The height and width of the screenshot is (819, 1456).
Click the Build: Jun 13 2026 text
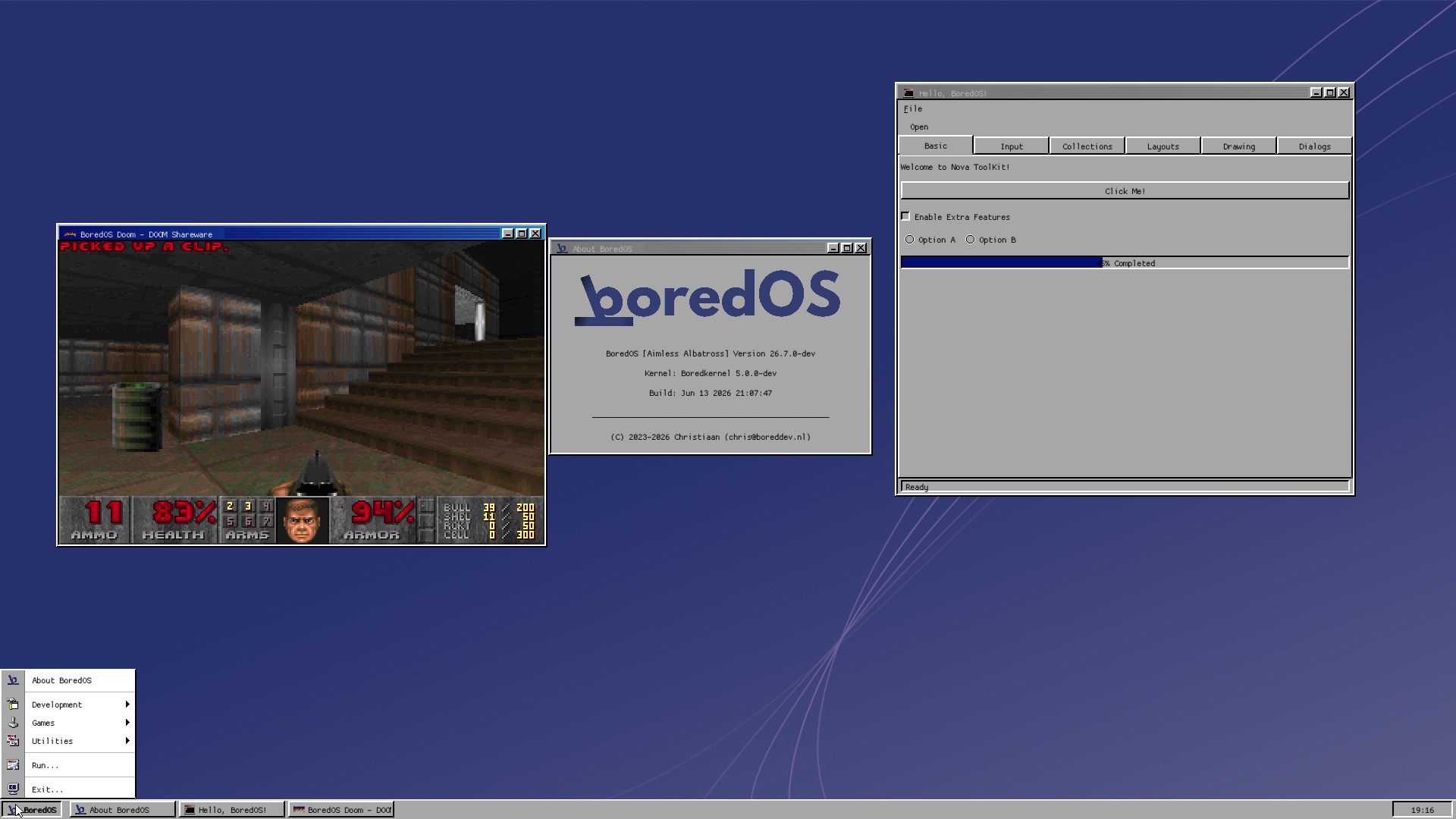pos(711,393)
